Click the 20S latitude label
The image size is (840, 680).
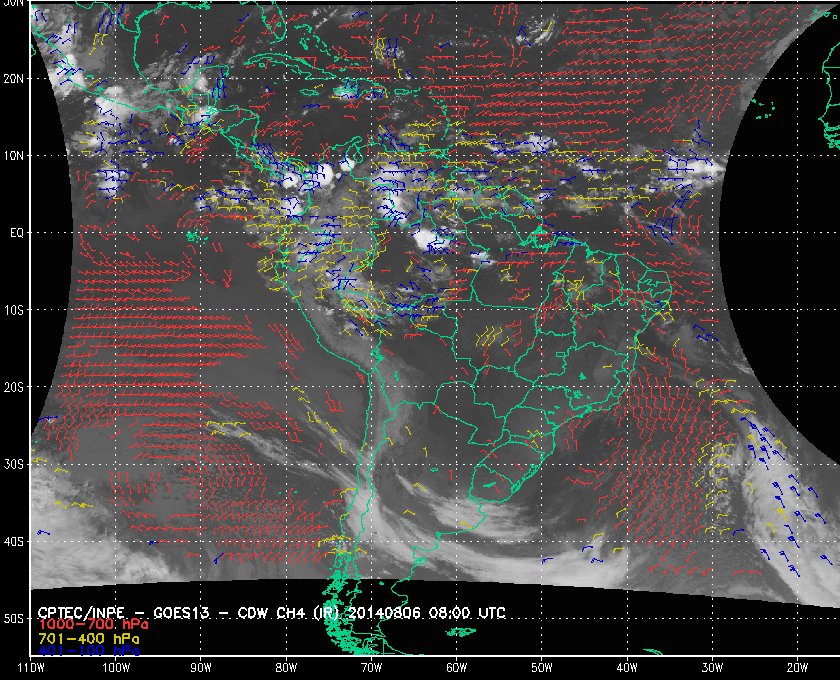pyautogui.click(x=13, y=387)
